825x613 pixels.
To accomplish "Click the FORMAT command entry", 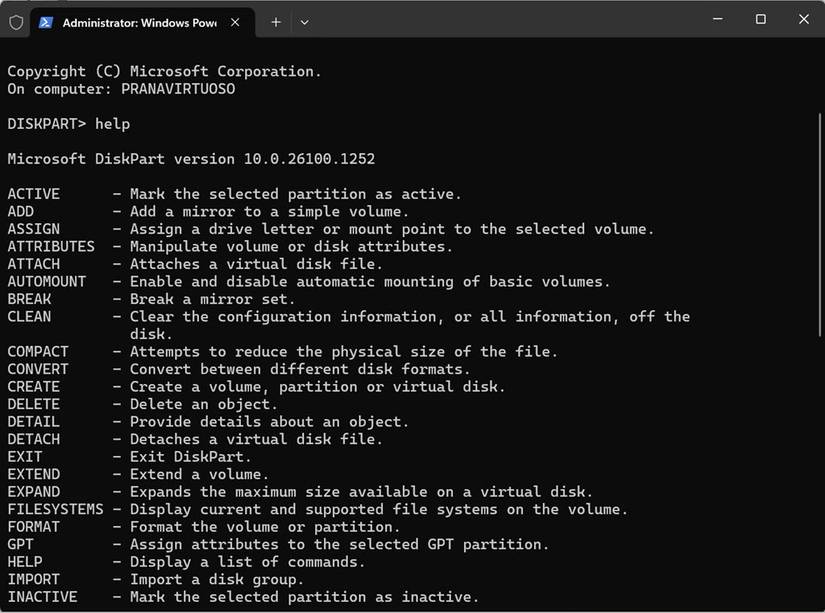I will pos(33,526).
